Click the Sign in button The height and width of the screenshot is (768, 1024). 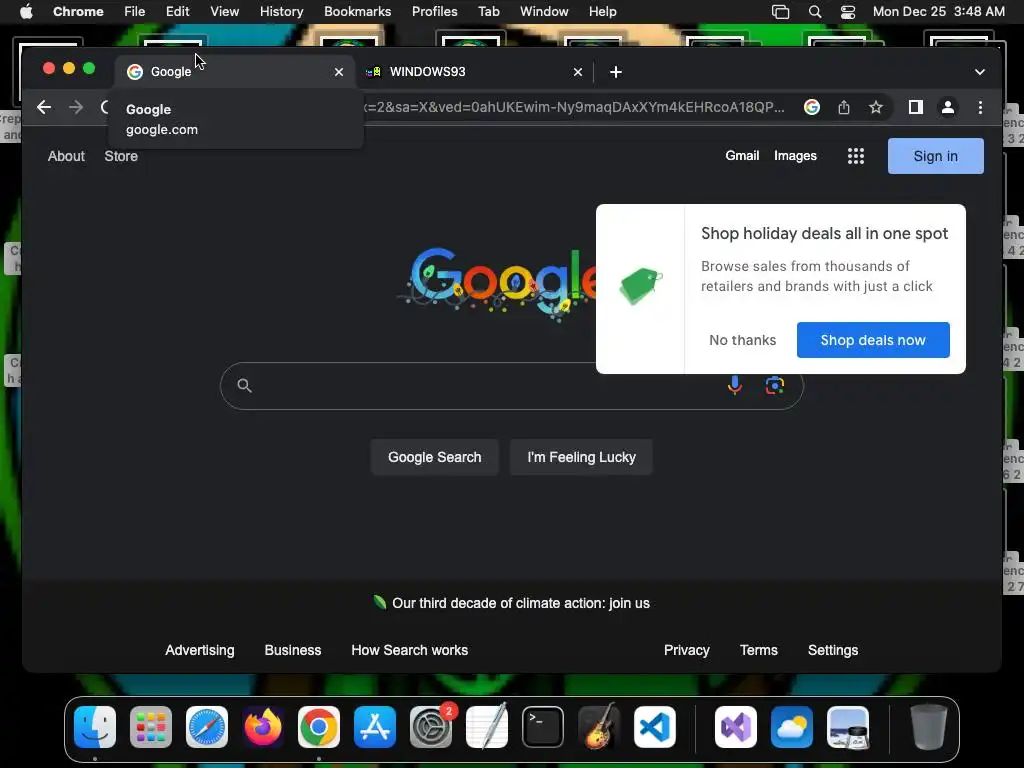pyautogui.click(x=935, y=156)
